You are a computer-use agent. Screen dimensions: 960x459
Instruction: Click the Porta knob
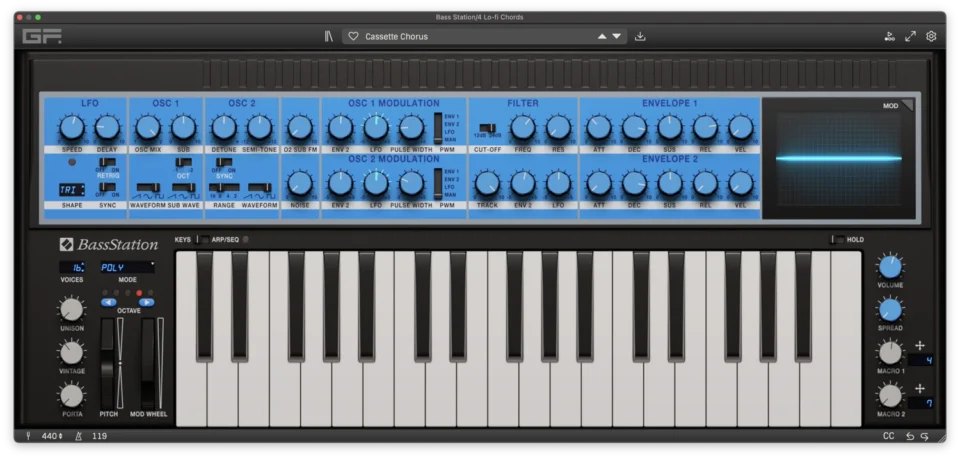tap(72, 396)
